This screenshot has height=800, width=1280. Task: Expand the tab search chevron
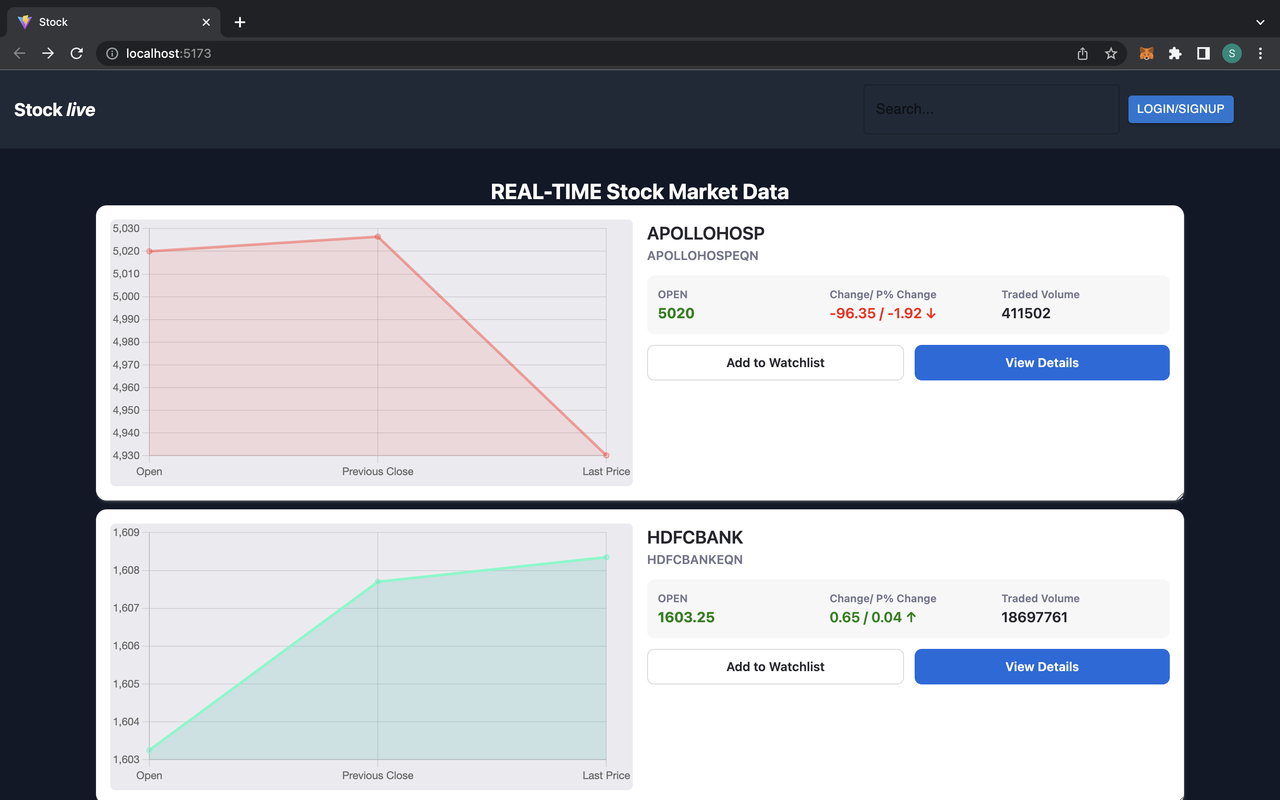tap(1260, 22)
